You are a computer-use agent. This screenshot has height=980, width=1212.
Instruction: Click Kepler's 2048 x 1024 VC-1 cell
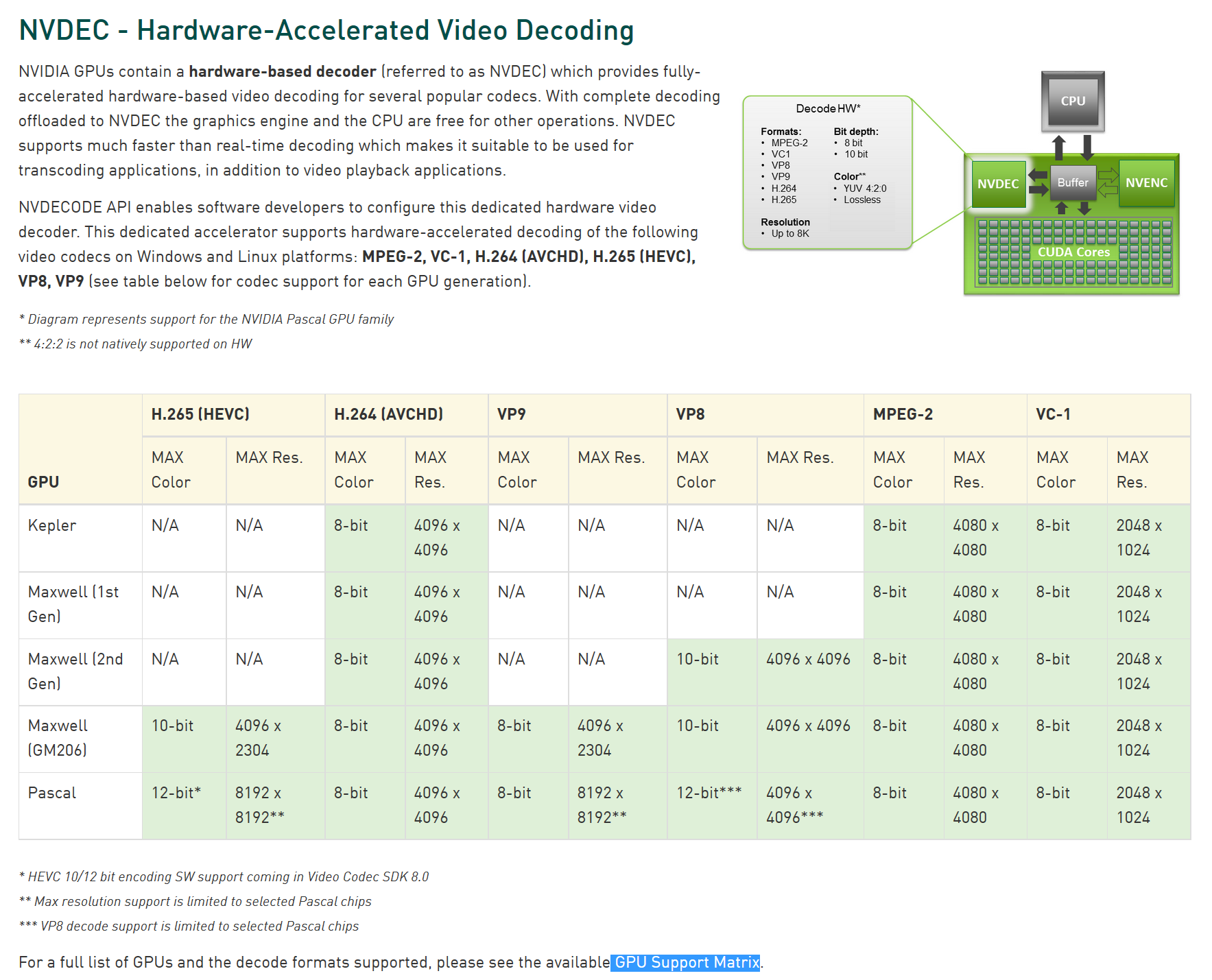(x=1149, y=538)
